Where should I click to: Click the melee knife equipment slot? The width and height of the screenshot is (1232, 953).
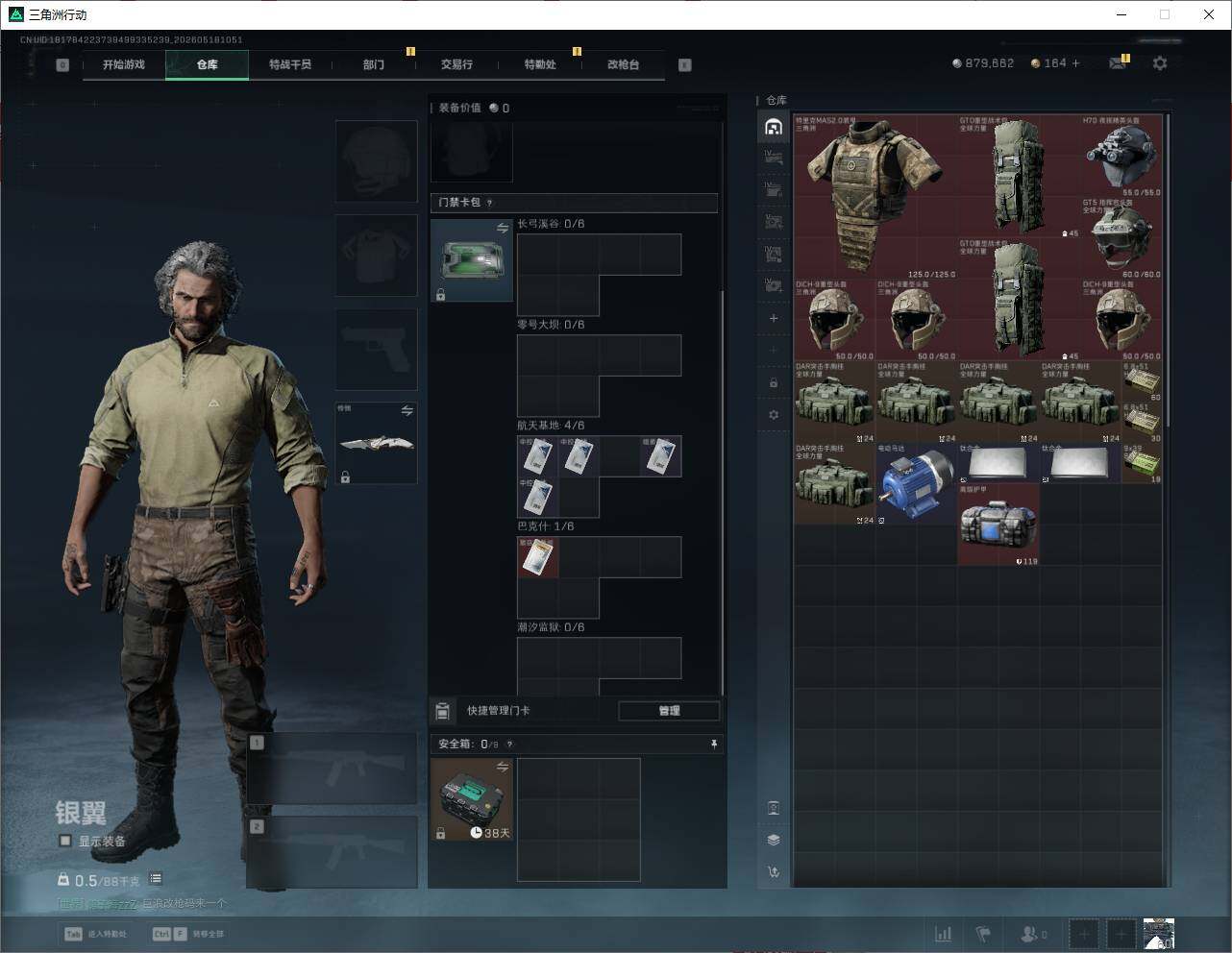(x=376, y=443)
